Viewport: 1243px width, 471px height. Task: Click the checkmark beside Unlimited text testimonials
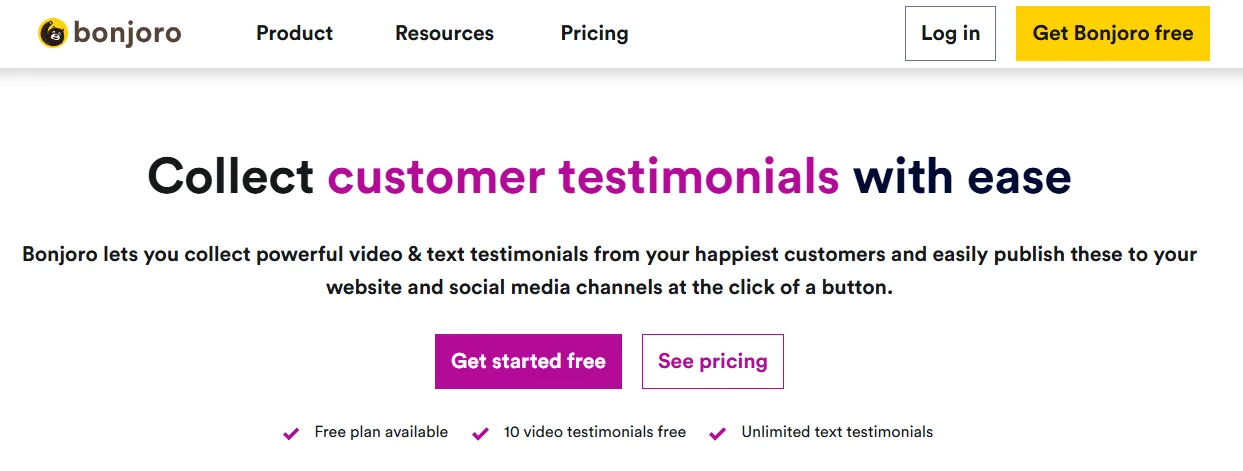pyautogui.click(x=717, y=433)
